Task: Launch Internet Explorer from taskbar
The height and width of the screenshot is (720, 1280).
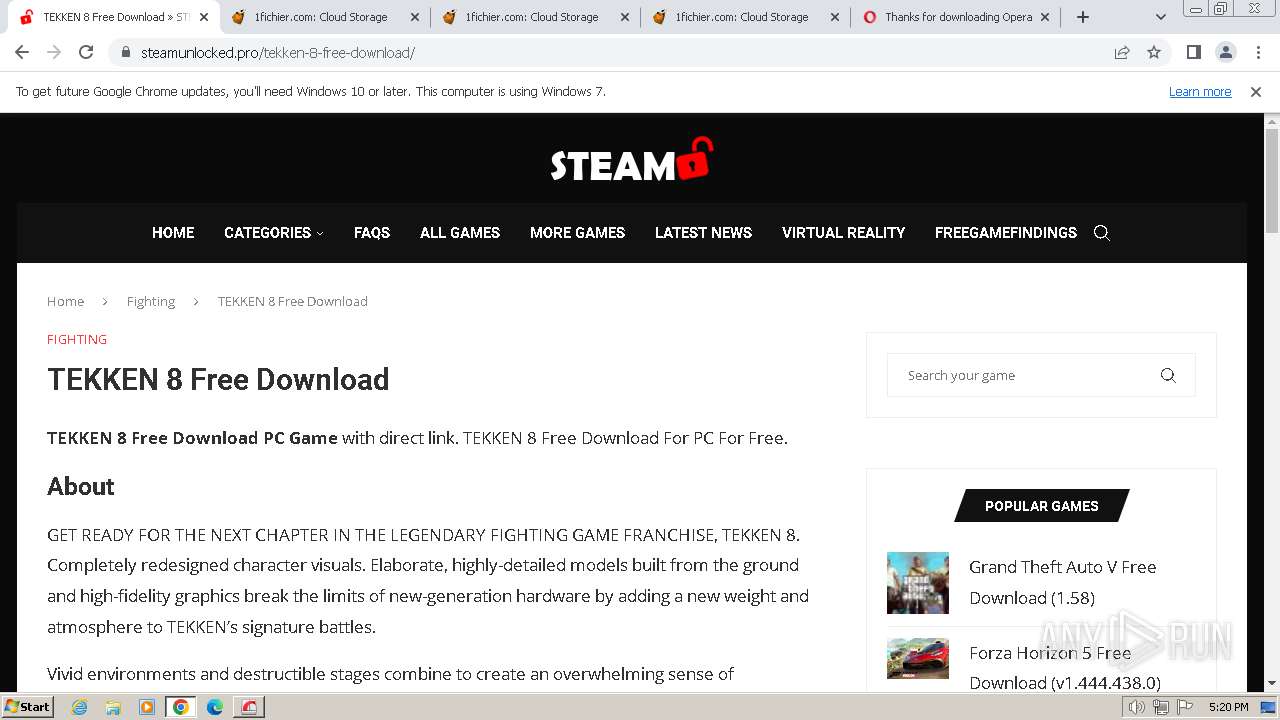Action: point(79,707)
